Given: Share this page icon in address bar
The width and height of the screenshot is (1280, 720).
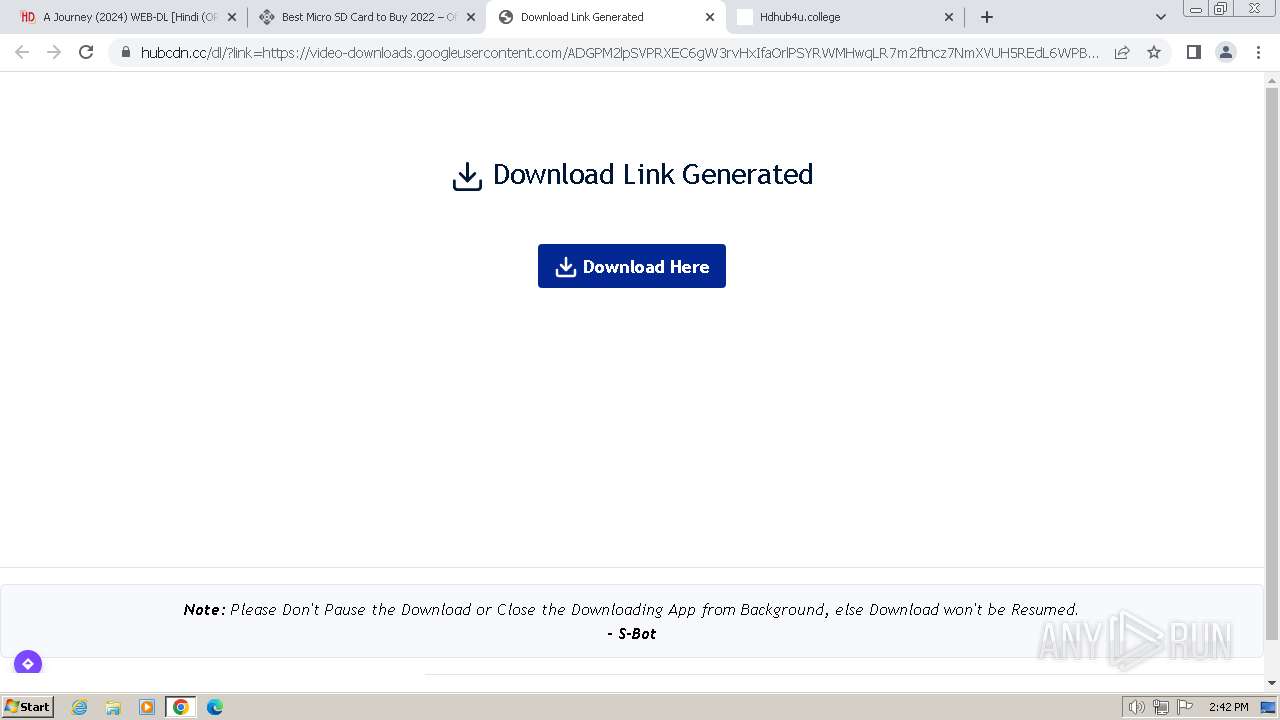Looking at the screenshot, I should coord(1122,52).
